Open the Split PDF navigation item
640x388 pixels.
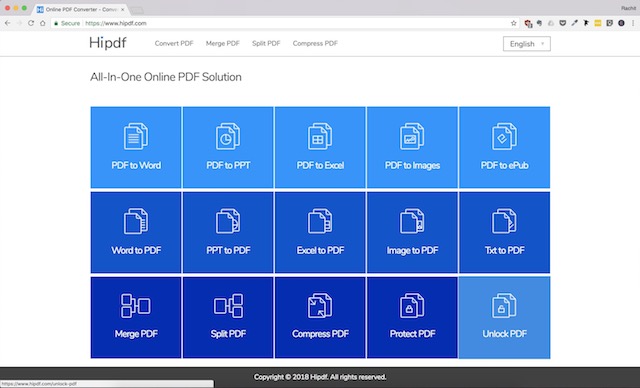pyautogui.click(x=266, y=43)
